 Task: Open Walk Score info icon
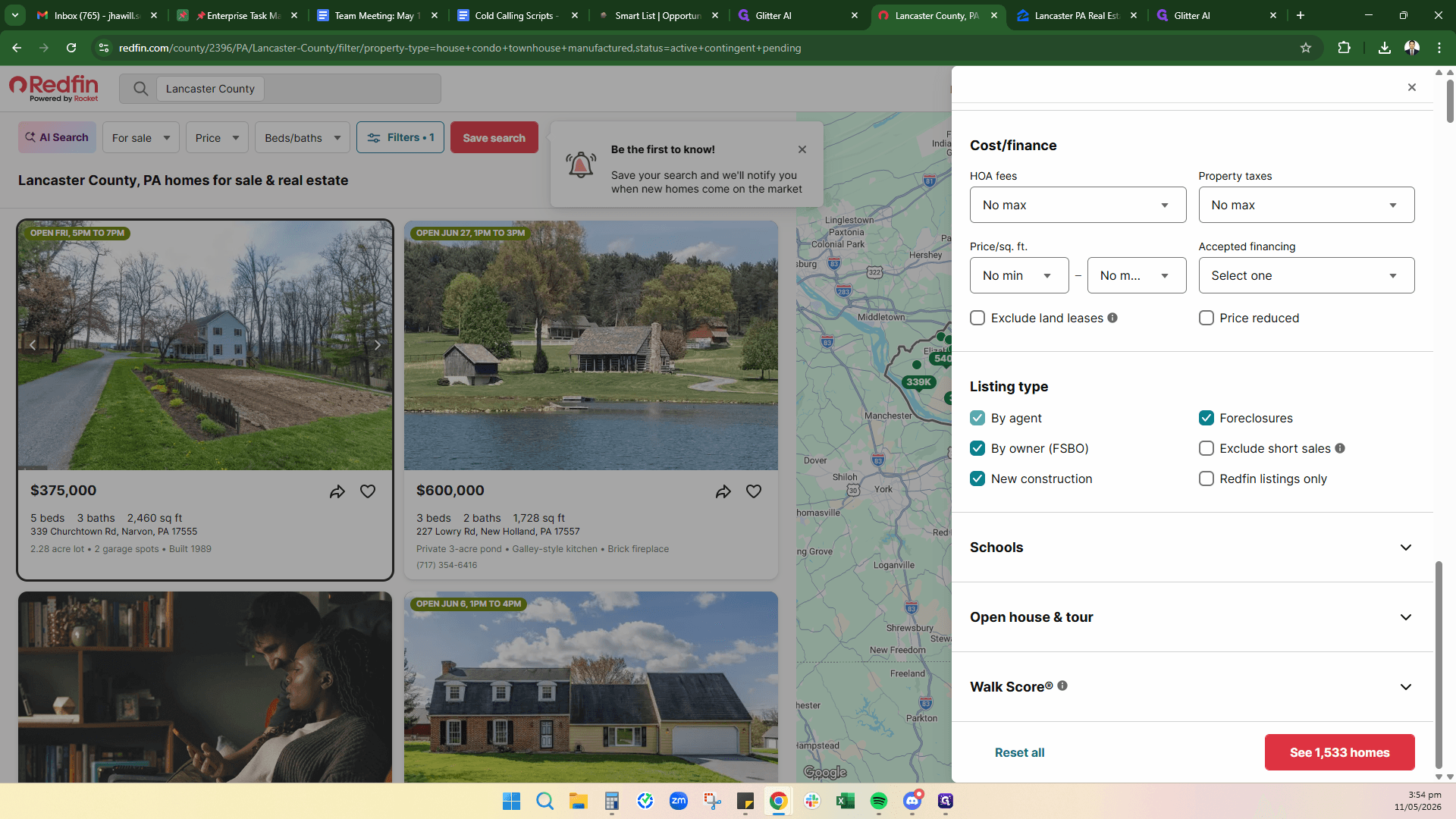coord(1062,686)
